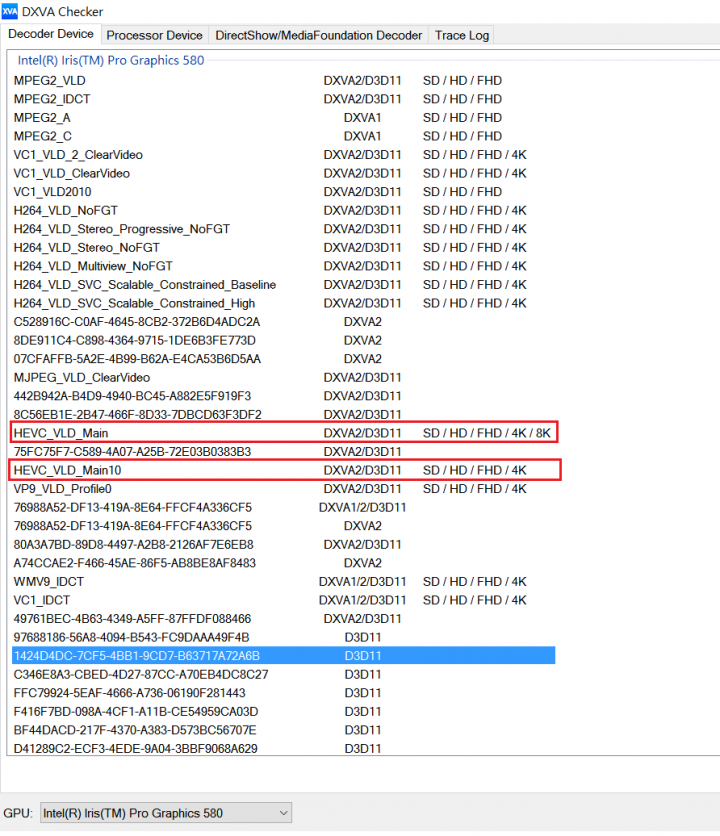
Task: Select the 442B942A-B4D9-4940 GUID row
Action: (x=284, y=396)
